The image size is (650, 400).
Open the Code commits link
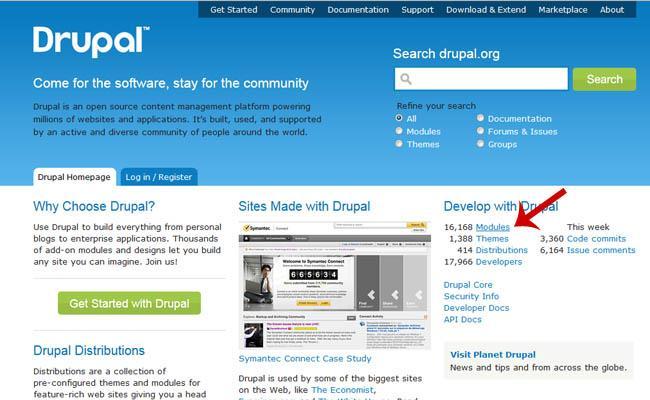click(596, 239)
